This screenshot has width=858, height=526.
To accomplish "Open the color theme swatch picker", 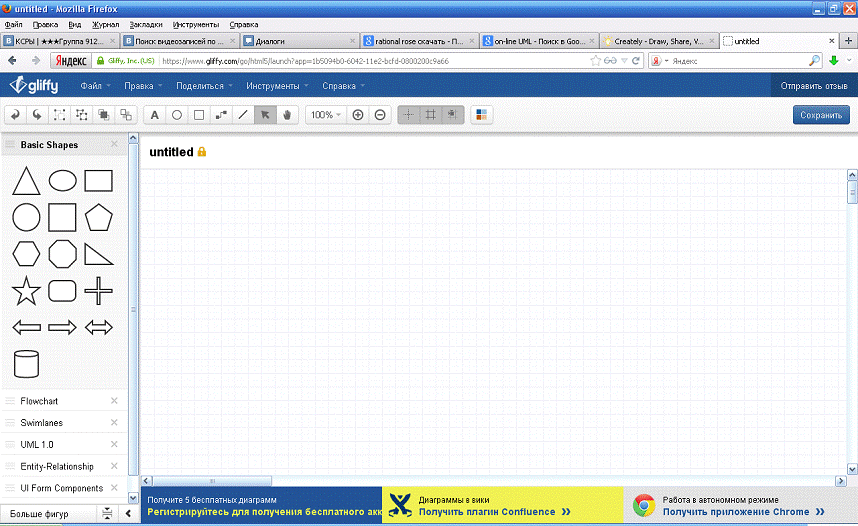I will pyautogui.click(x=482, y=115).
